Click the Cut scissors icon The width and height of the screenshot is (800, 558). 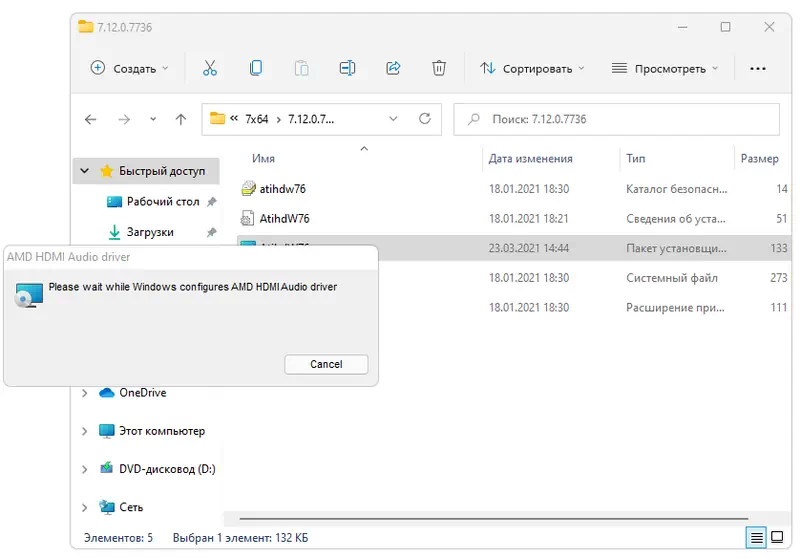click(x=209, y=68)
